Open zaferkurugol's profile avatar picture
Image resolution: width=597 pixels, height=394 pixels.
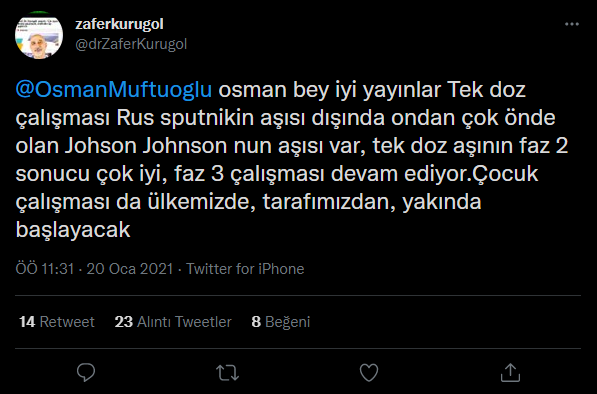39,35
